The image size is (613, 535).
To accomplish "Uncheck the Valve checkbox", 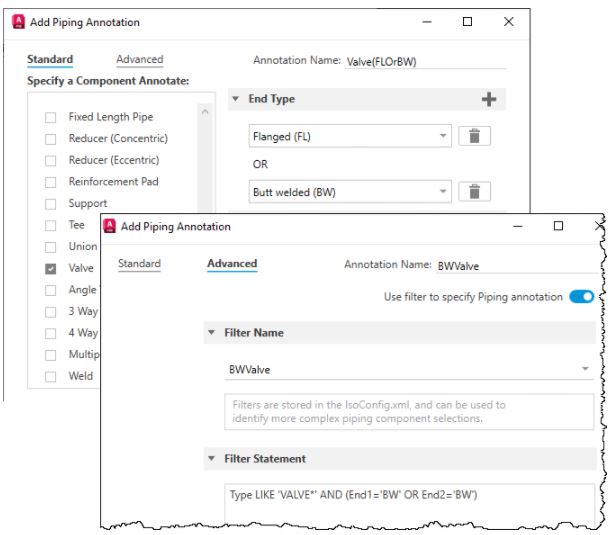I will point(50,269).
